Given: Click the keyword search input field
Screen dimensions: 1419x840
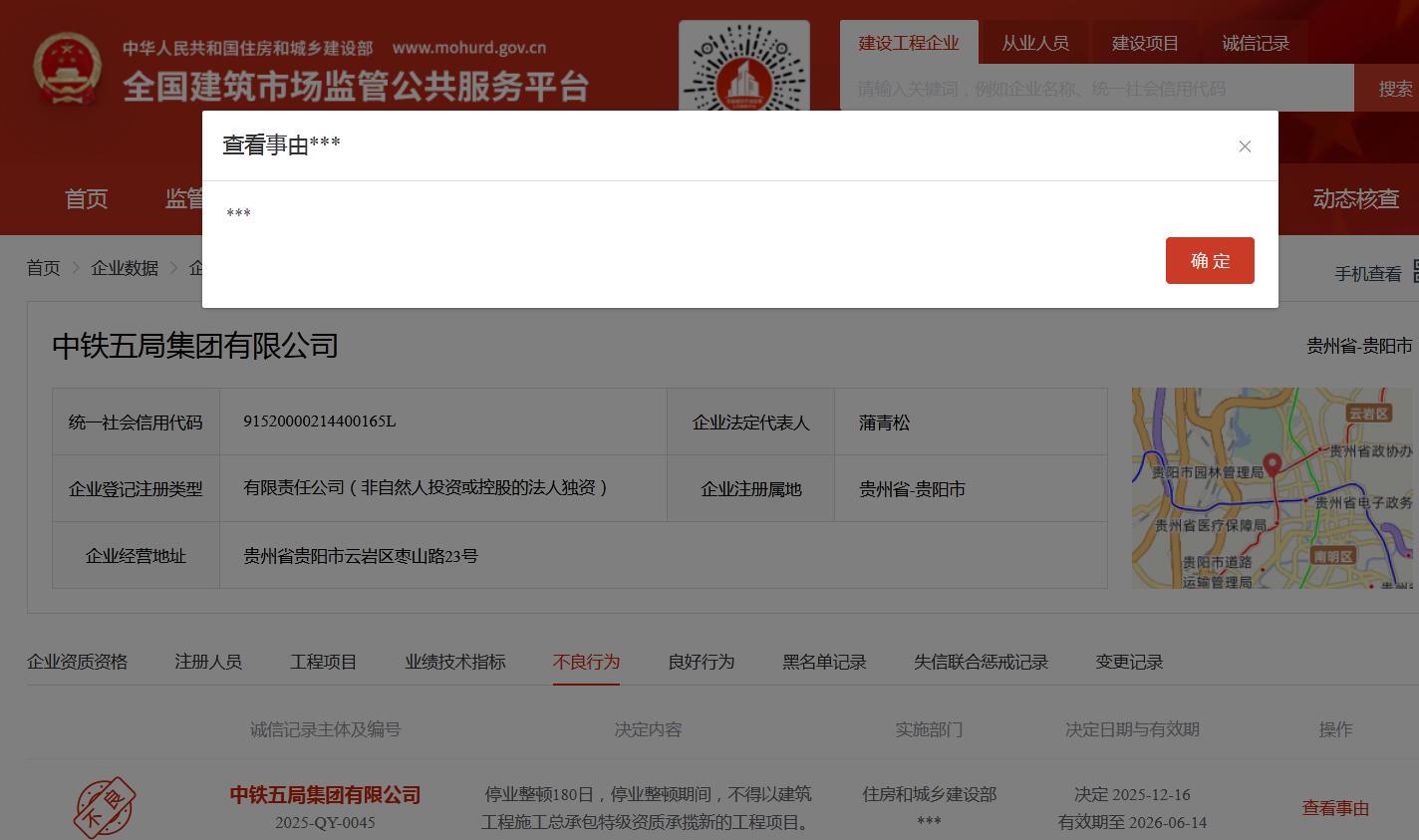Looking at the screenshot, I should coord(1096,89).
